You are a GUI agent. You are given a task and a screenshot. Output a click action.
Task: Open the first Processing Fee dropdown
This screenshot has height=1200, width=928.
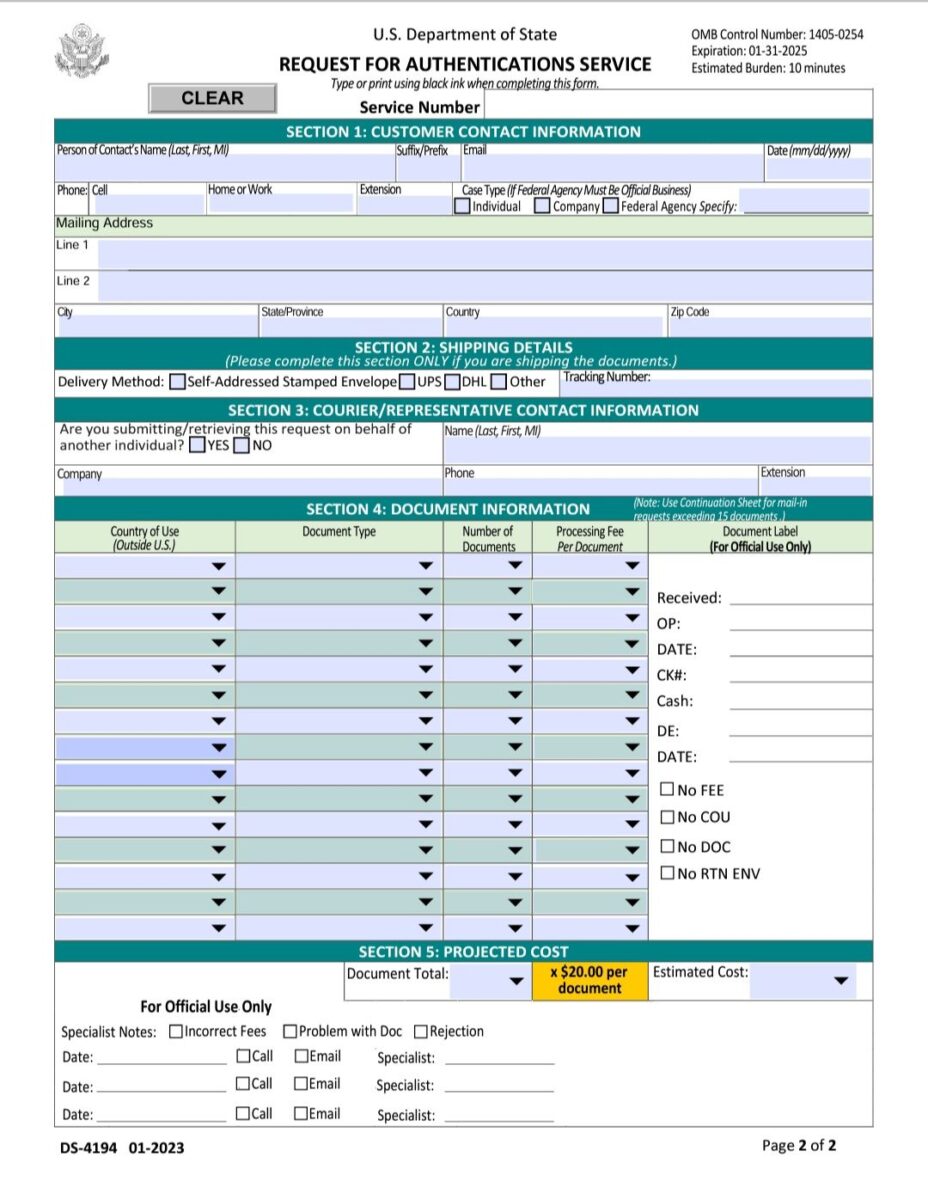pyautogui.click(x=631, y=563)
